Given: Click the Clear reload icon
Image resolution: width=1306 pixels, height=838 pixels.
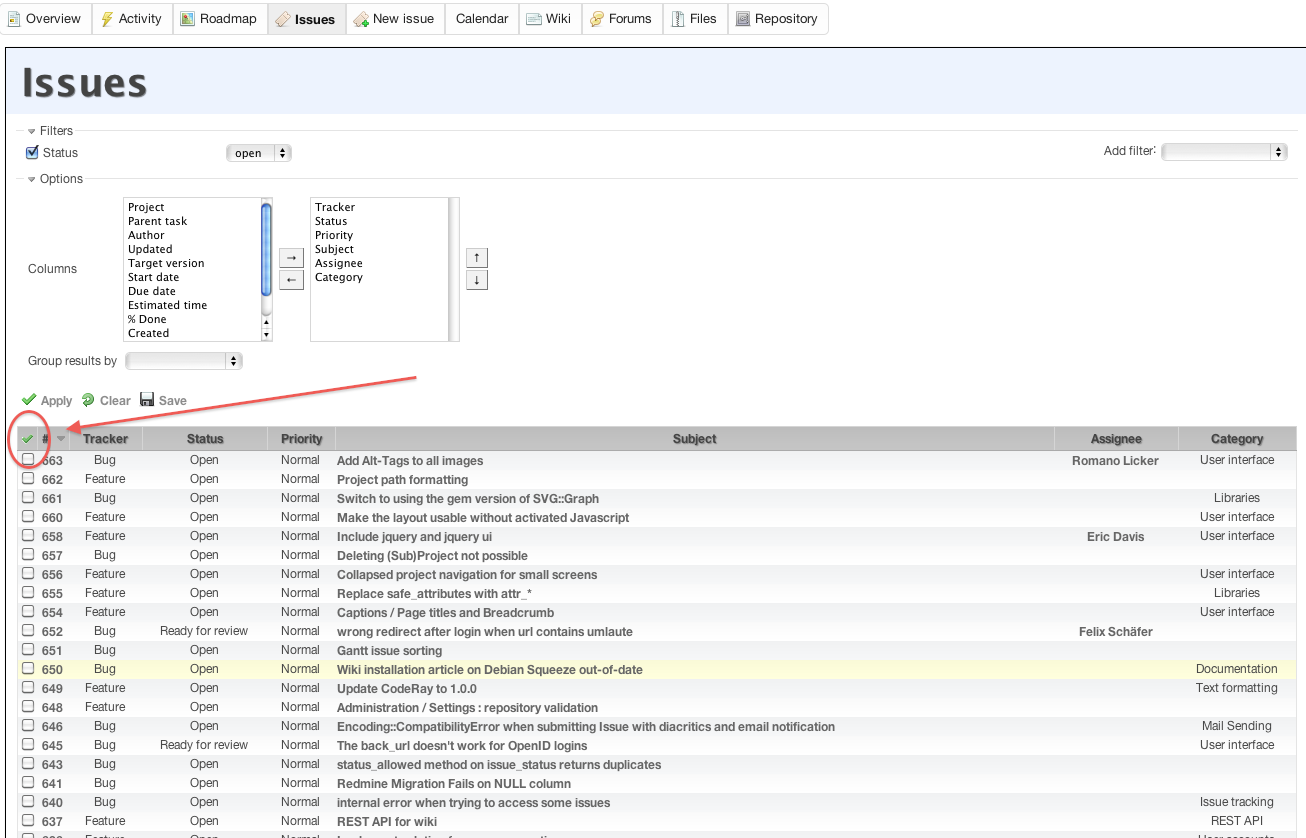Looking at the screenshot, I should tap(88, 400).
